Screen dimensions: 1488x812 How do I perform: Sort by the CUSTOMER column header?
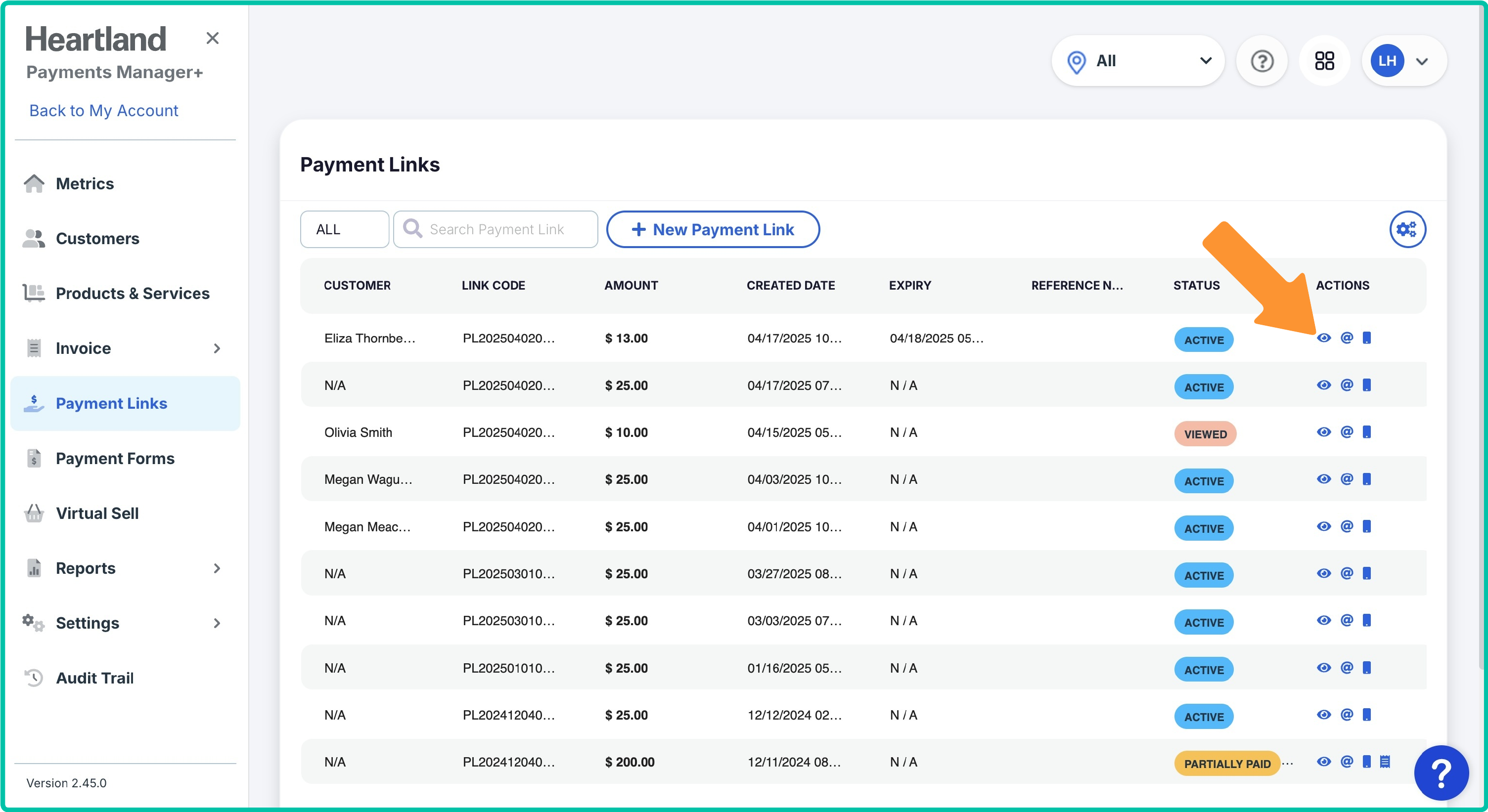pos(357,285)
